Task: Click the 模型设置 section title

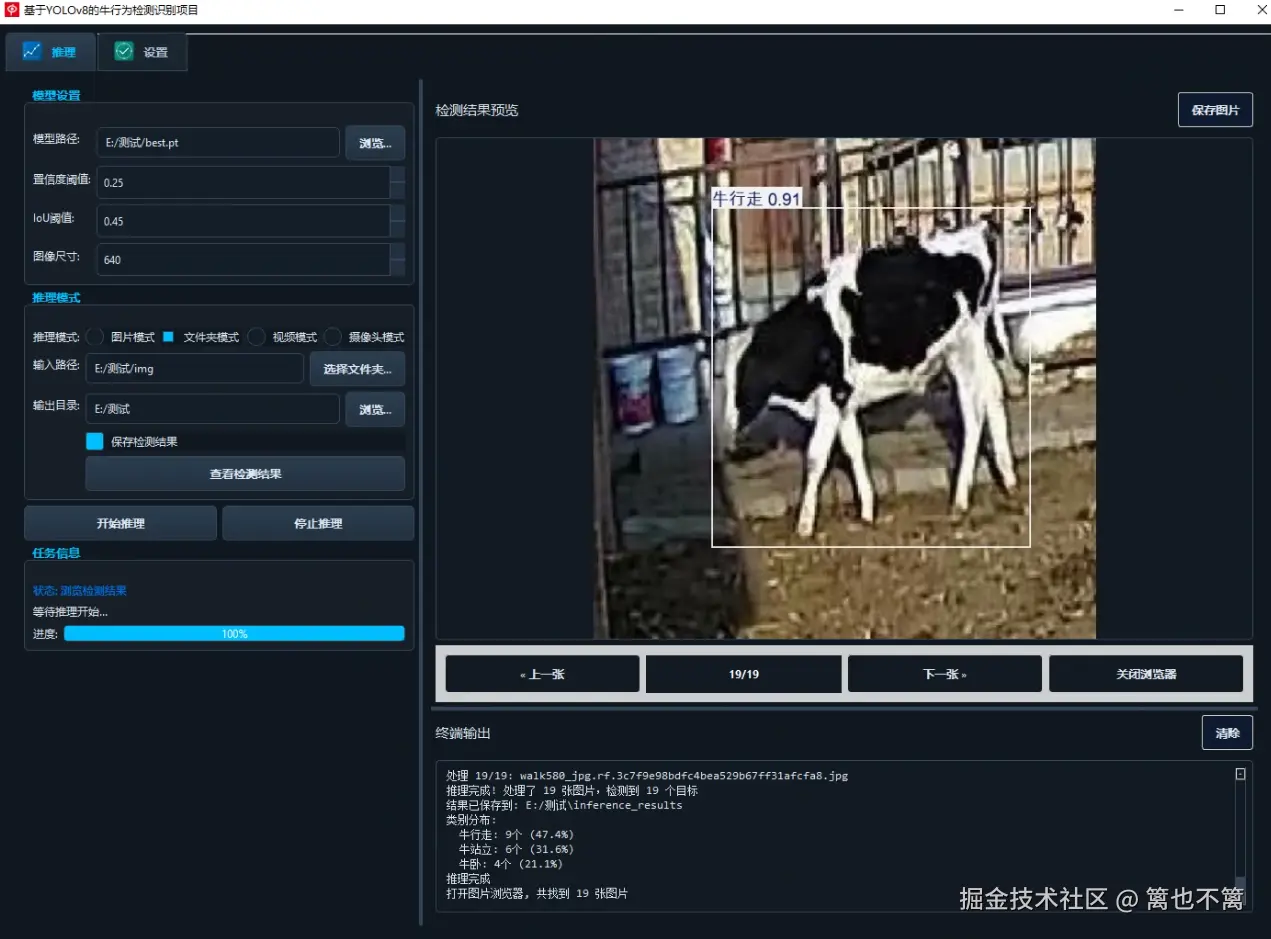Action: click(x=56, y=96)
